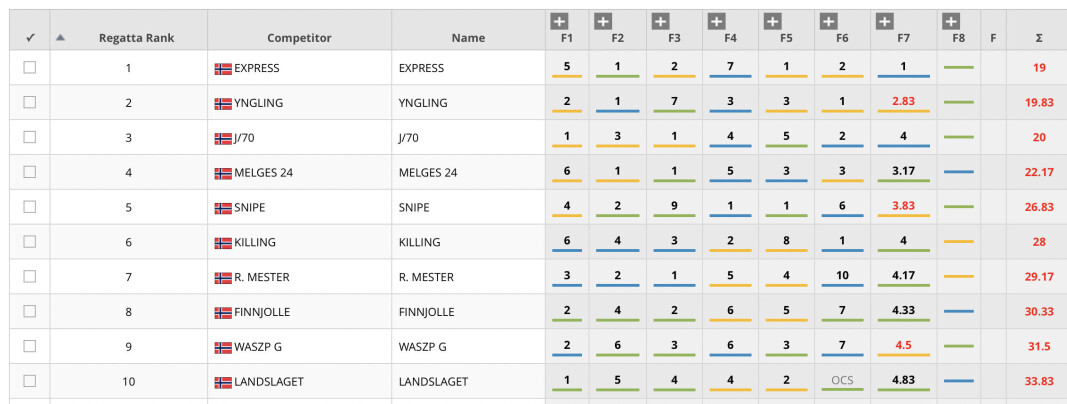Viewport: 1067px width, 404px height.
Task: Expand the F2 race column plus icon
Action: [x=603, y=22]
